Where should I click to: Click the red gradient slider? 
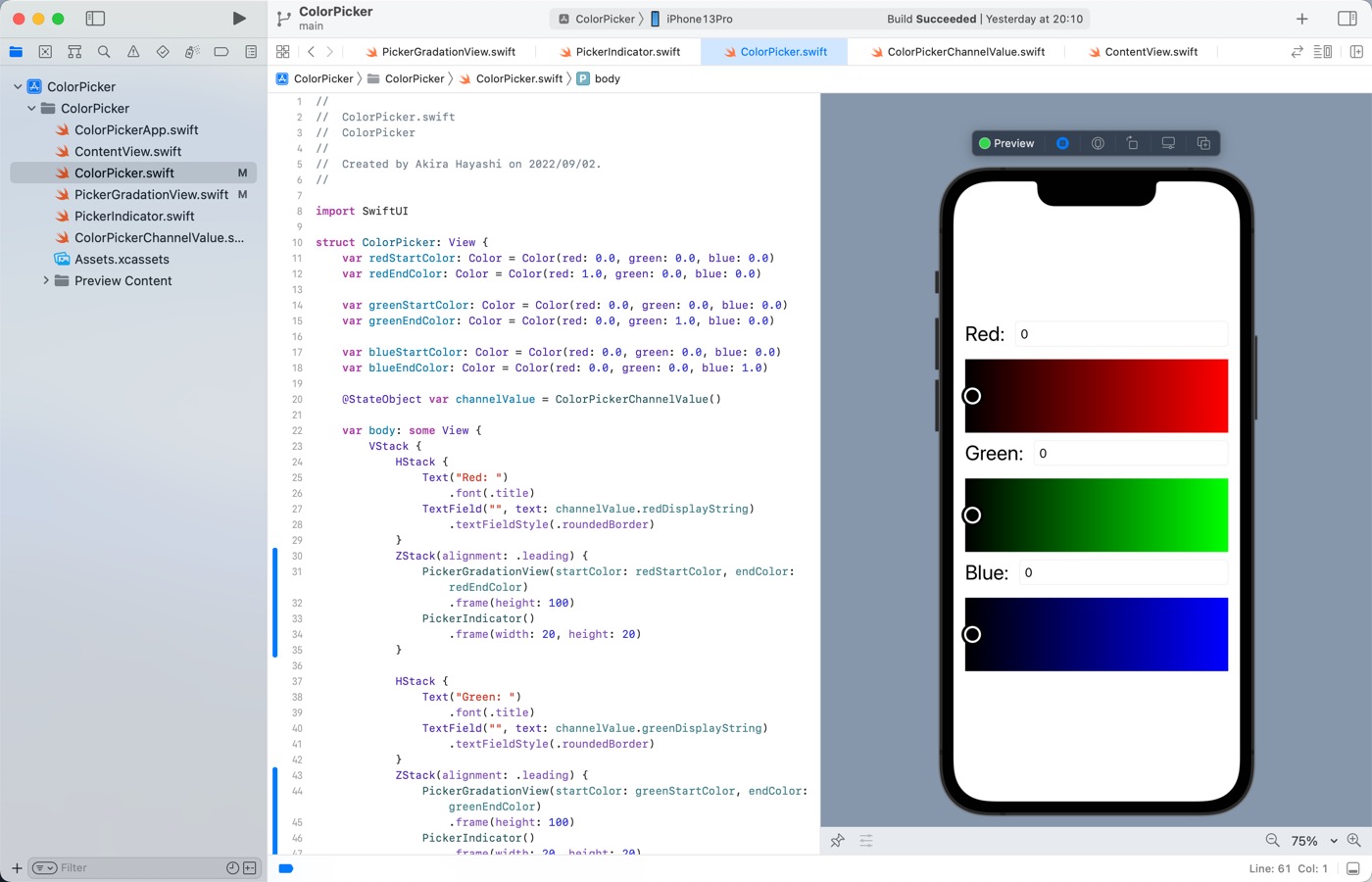pos(1097,396)
